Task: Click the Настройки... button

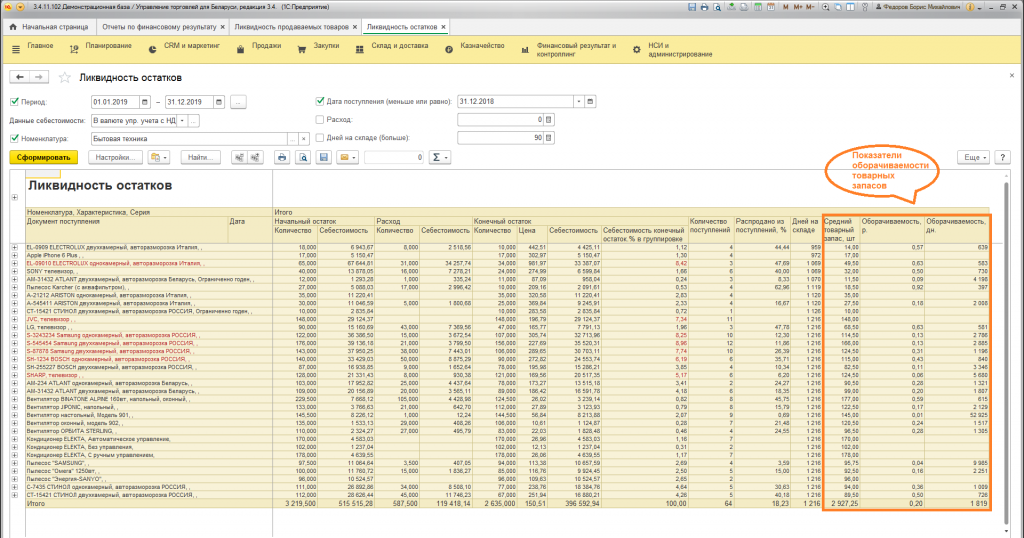Action: click(113, 157)
